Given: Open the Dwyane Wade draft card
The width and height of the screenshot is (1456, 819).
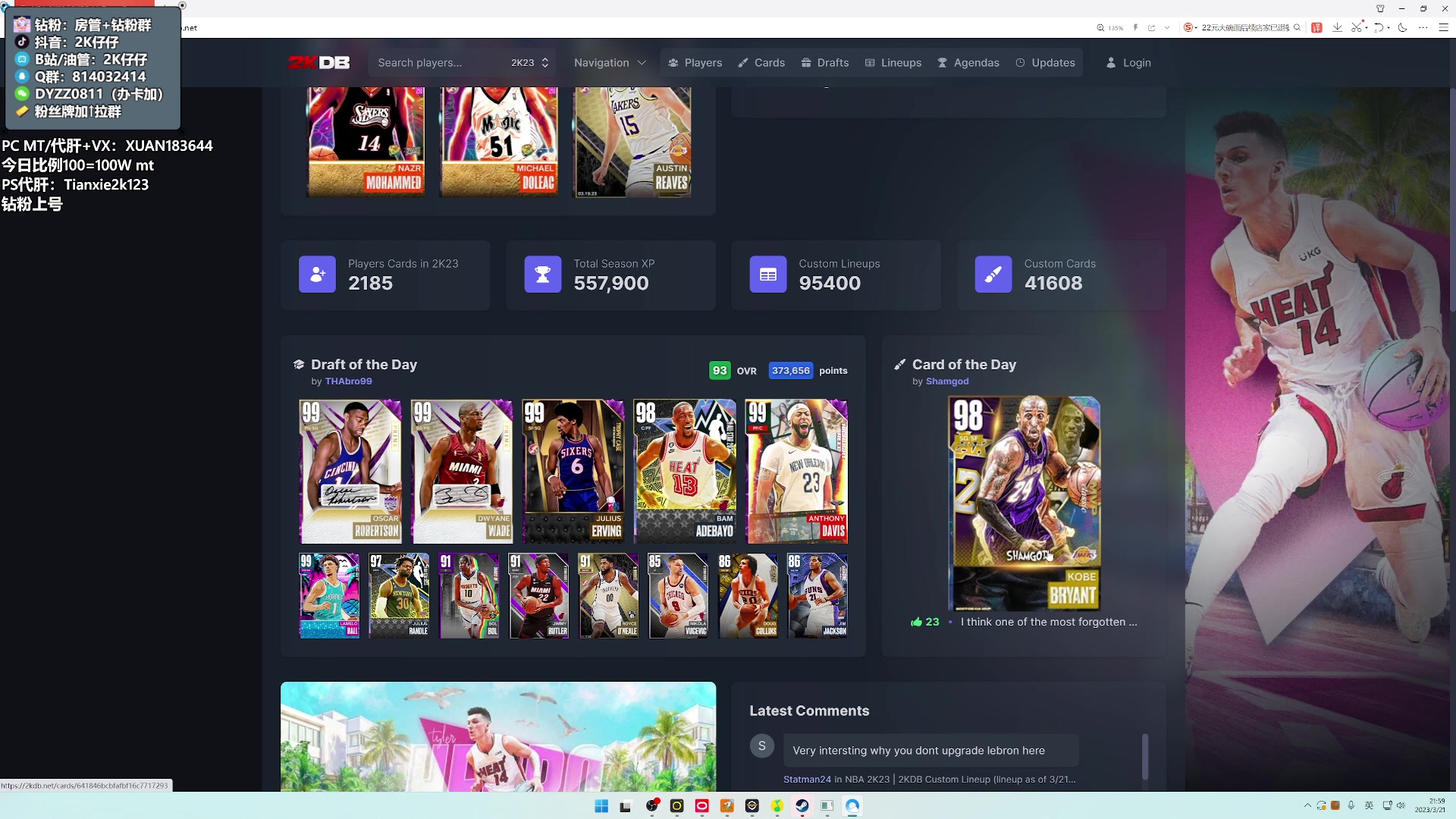Looking at the screenshot, I should coord(462,471).
